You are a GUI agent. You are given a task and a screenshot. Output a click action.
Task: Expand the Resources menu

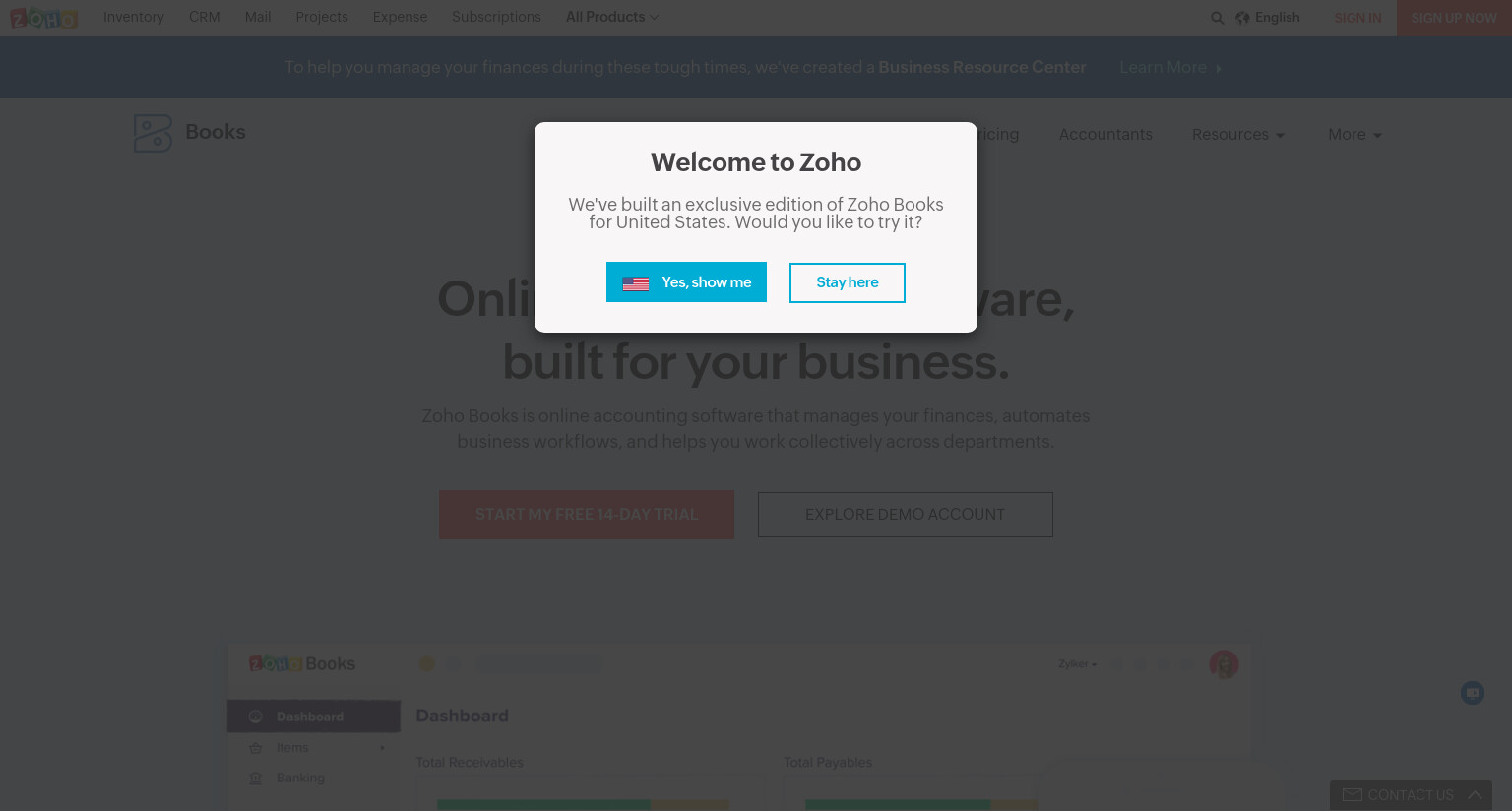(x=1238, y=135)
